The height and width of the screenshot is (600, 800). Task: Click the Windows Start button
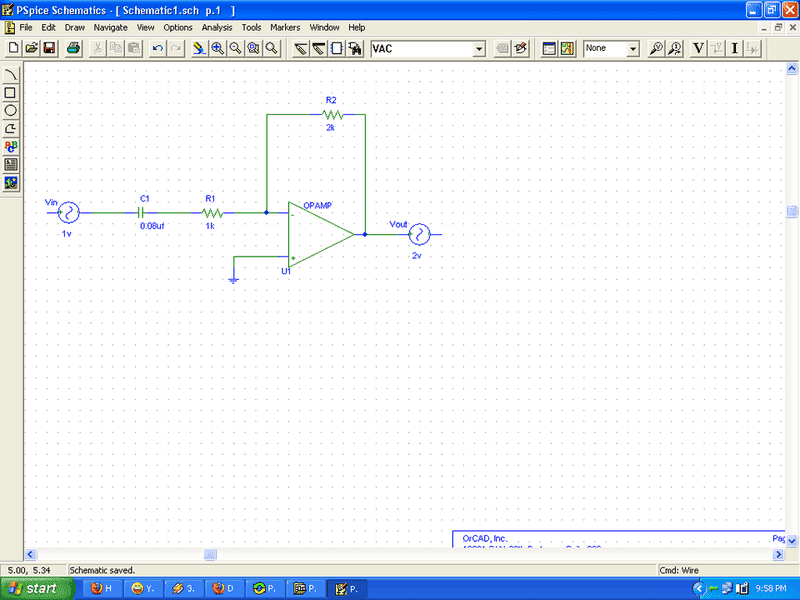33,588
